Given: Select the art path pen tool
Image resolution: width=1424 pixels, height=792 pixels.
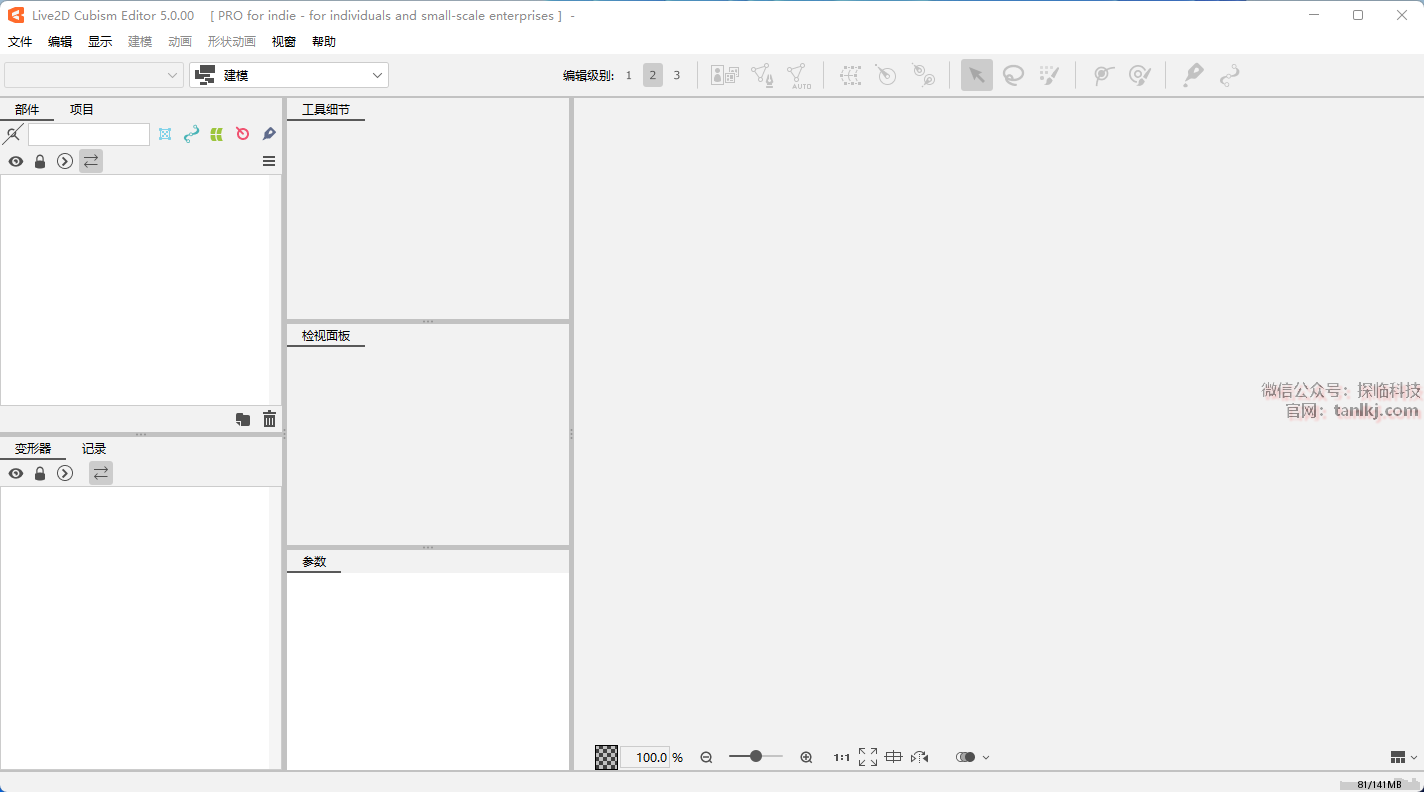Looking at the screenshot, I should coord(1193,75).
